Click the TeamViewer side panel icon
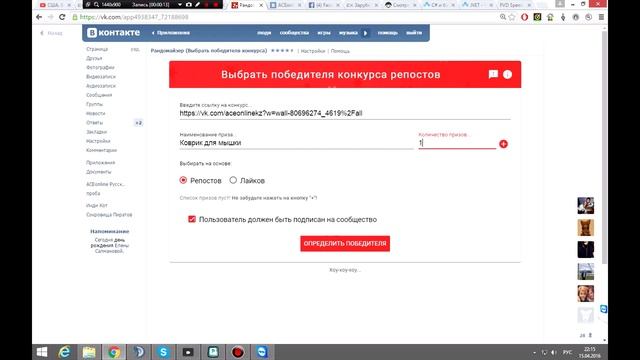Screen dimensions: 640x360 point(604,309)
